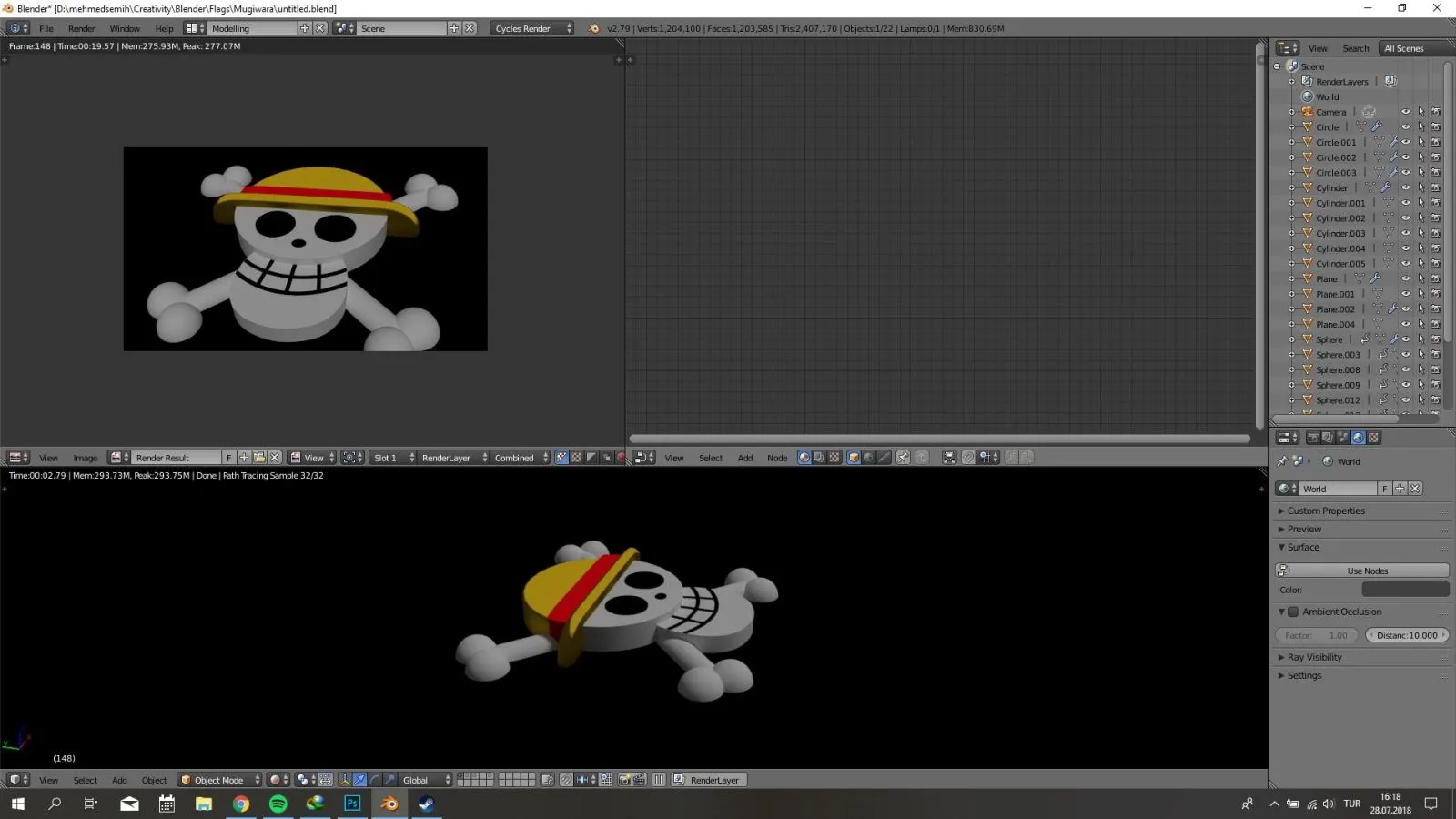Click the Camera object icon in outliner
1456x819 pixels.
tap(1308, 112)
